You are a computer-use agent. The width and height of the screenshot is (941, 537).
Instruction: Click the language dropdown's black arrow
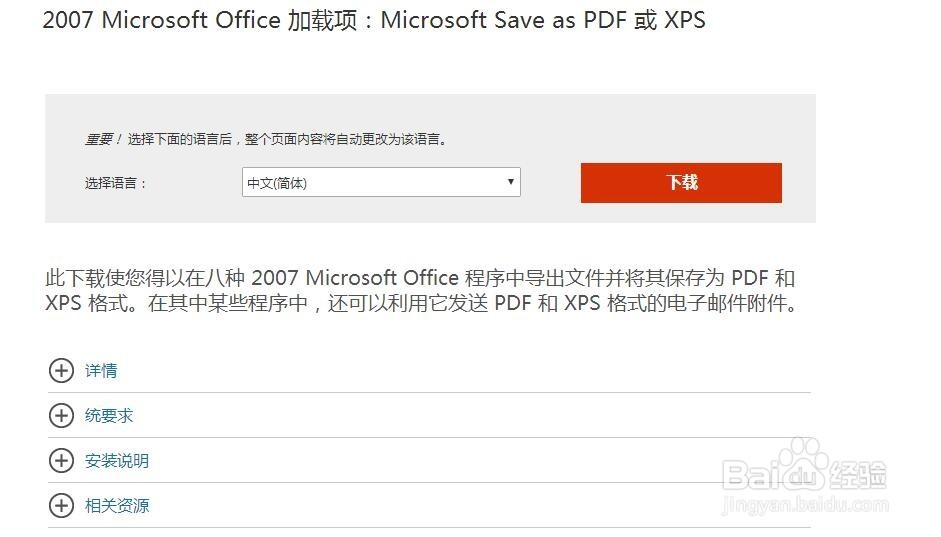(510, 182)
